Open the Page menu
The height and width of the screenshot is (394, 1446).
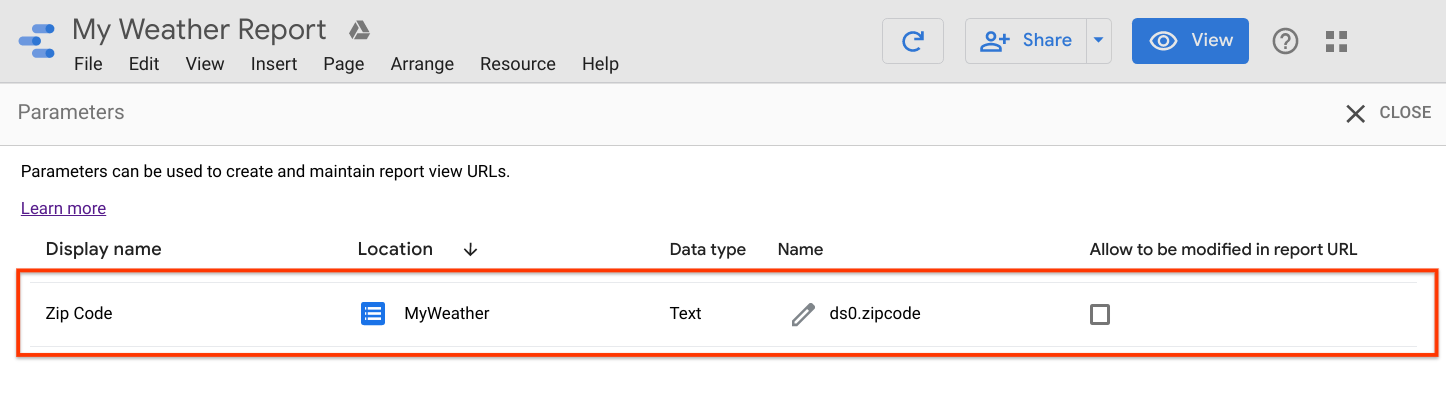coord(344,64)
